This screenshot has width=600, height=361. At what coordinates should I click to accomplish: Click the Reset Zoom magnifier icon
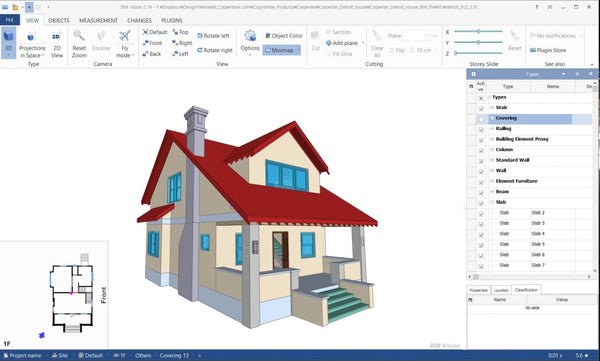pos(79,36)
